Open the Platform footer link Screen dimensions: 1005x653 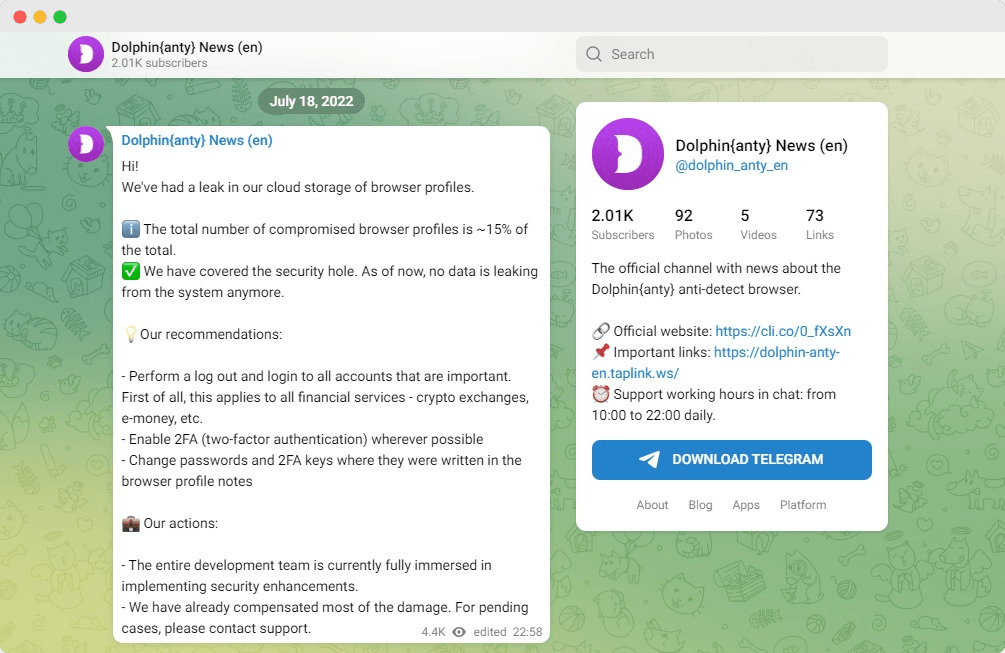(x=803, y=505)
